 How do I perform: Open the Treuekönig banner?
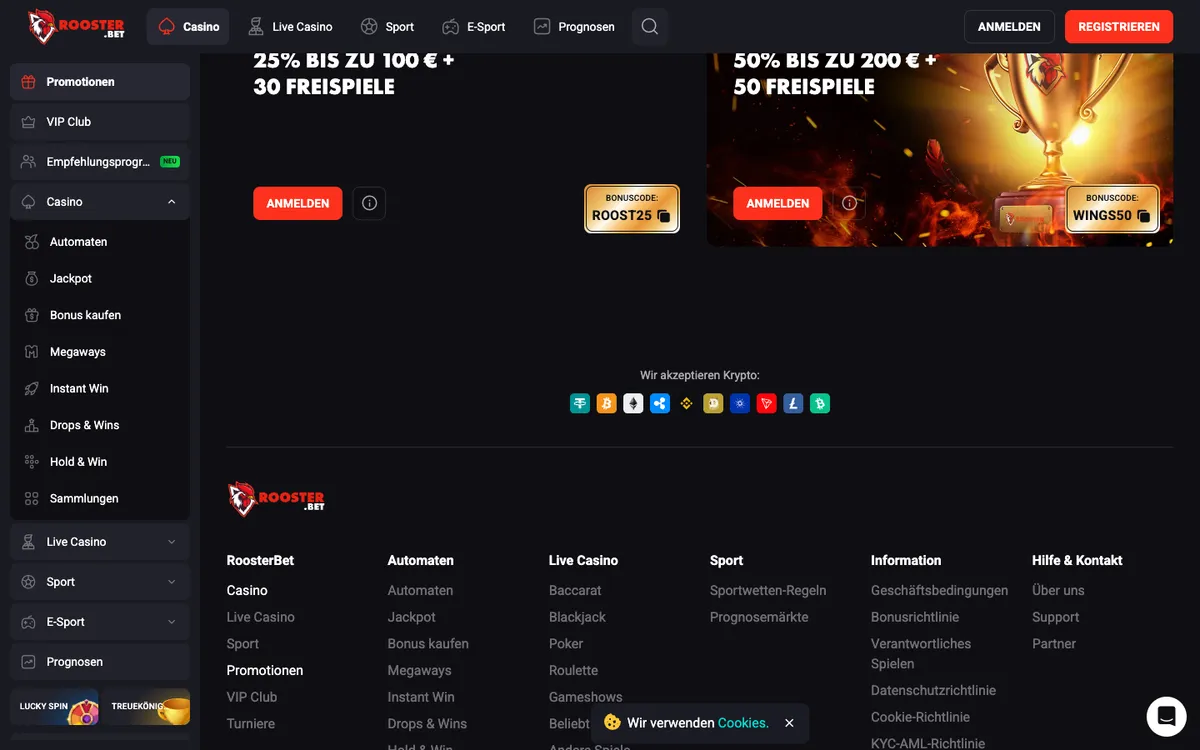pyautogui.click(x=146, y=707)
